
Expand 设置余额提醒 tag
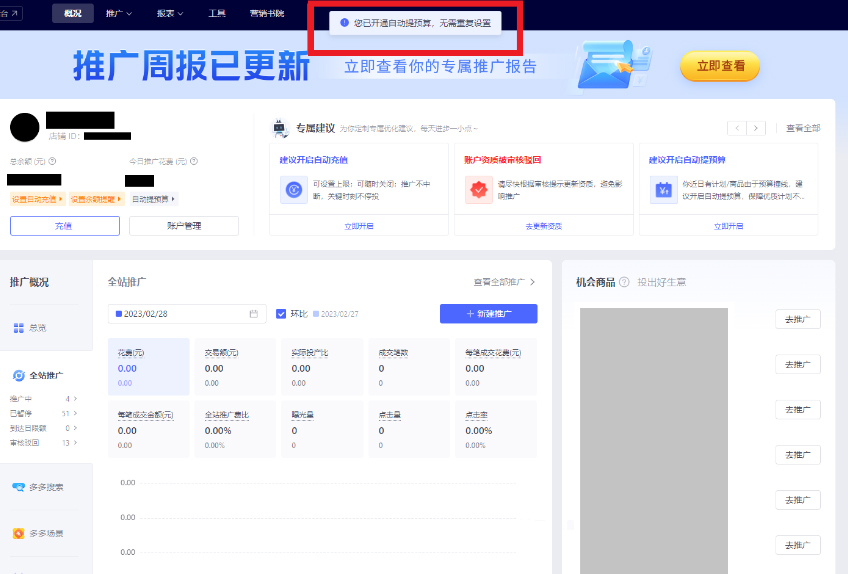click(96, 199)
